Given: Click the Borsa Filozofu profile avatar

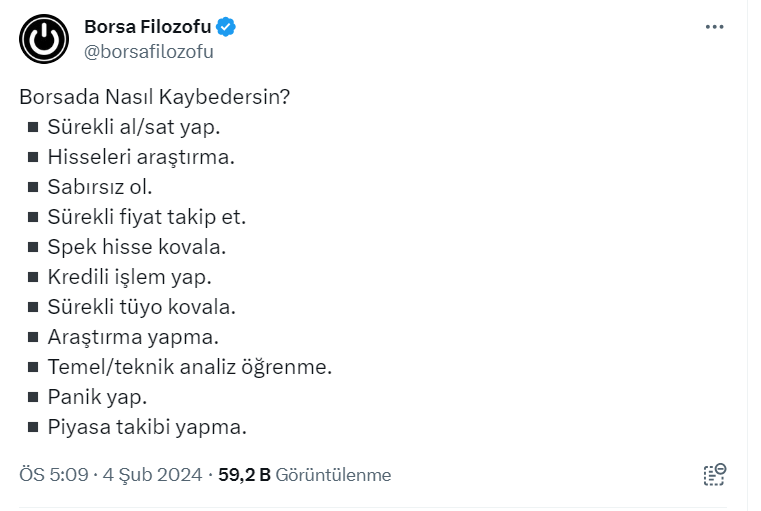Looking at the screenshot, I should [x=42, y=39].
